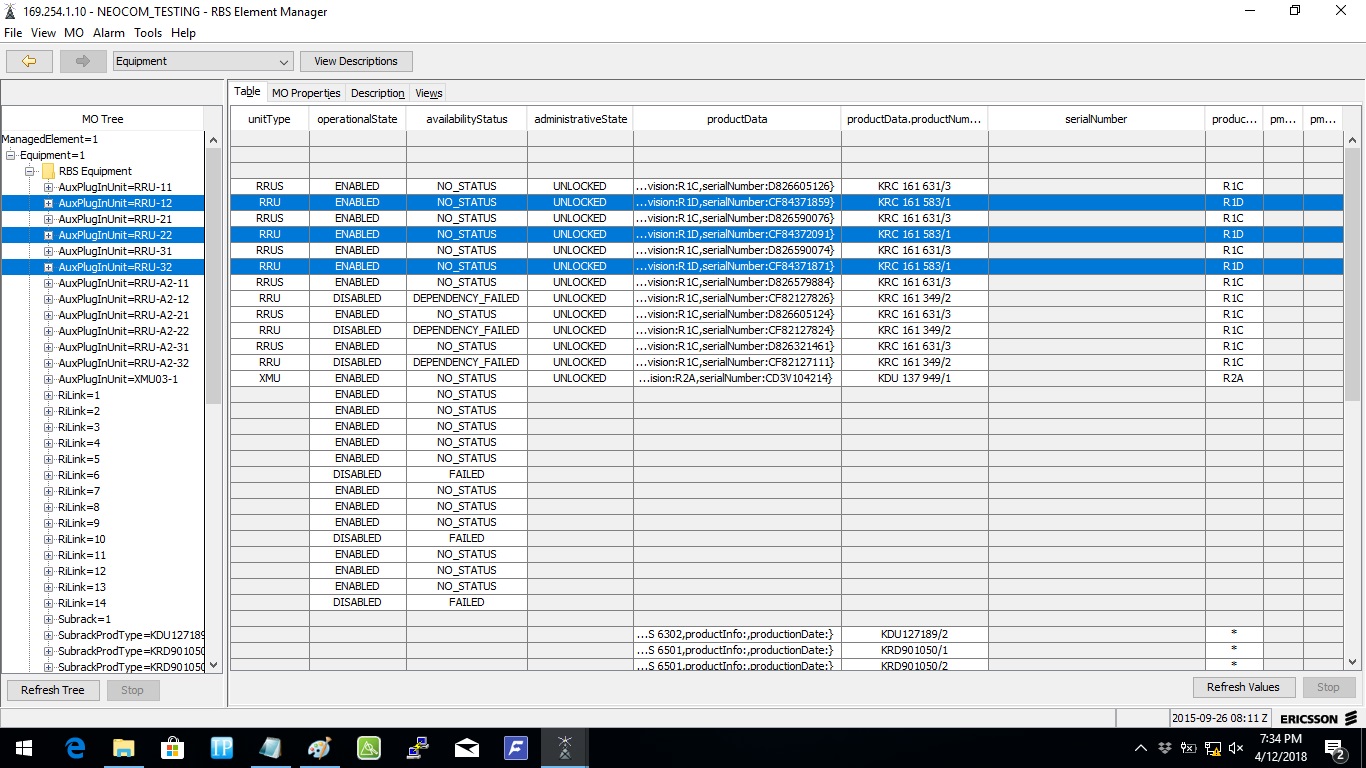Select RiLink=6 in the MO tree
Viewport: 1366px width, 768px height.
[x=79, y=475]
